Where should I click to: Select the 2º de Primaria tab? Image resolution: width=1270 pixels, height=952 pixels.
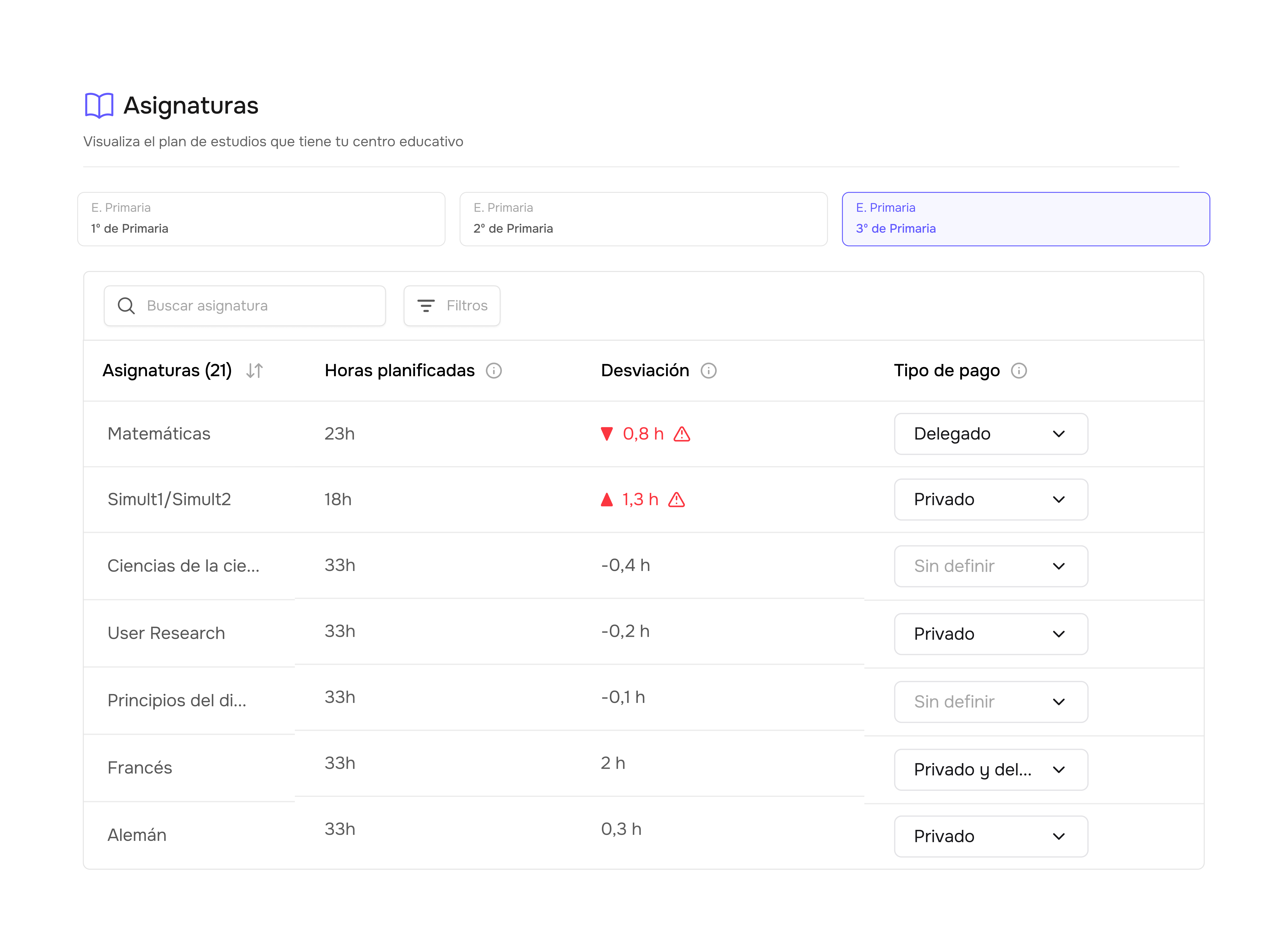[x=644, y=219]
